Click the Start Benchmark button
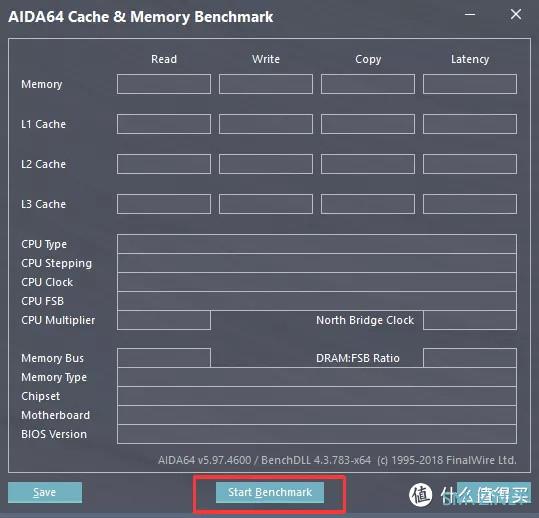539x518 pixels. (x=270, y=492)
